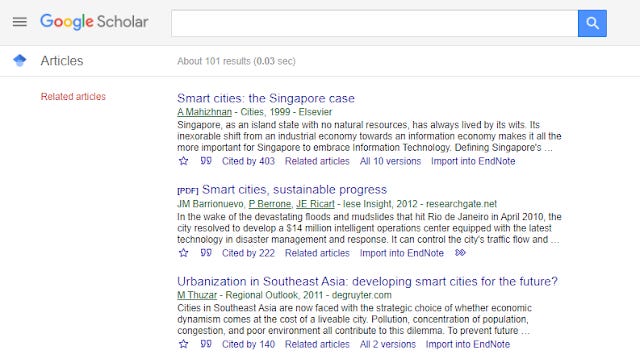This screenshot has height=363, width=640.
Task: Star the Smart cities, sustainable progress result
Action: pyautogui.click(x=184, y=253)
